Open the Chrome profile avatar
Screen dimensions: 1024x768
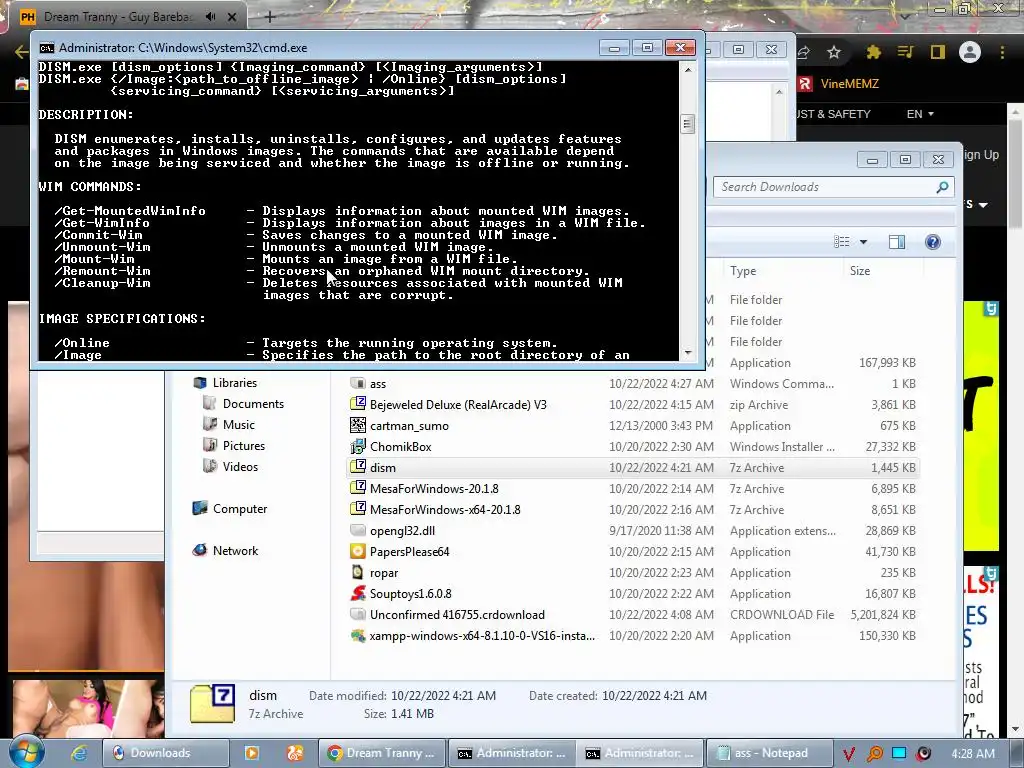click(970, 52)
